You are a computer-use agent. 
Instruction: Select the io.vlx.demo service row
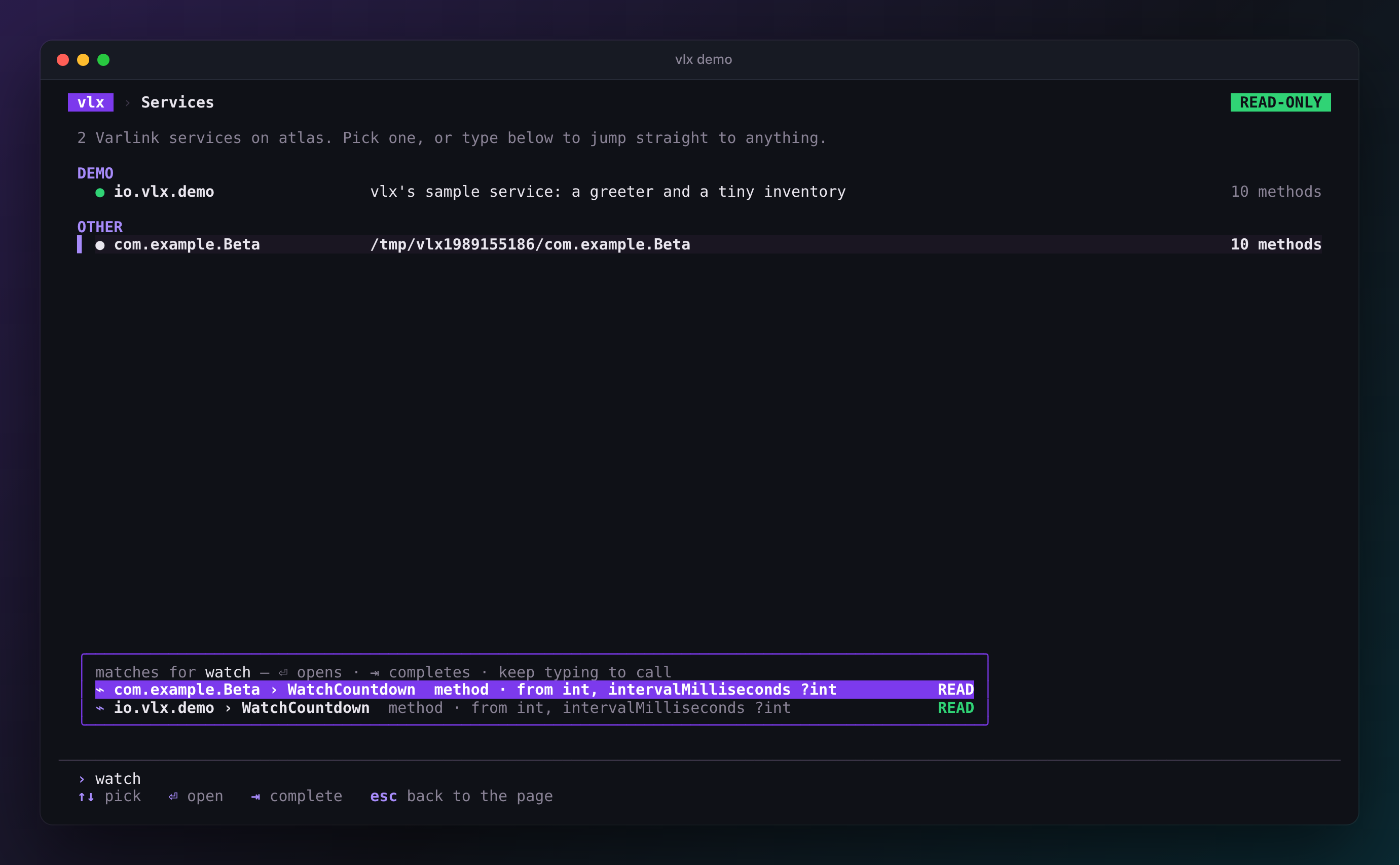pos(699,192)
